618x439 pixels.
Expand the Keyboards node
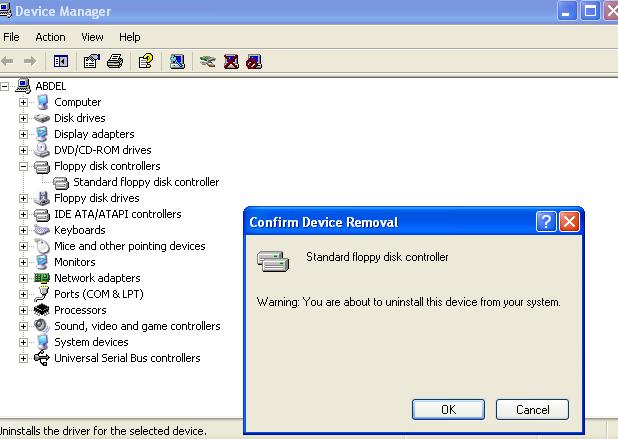(x=23, y=230)
